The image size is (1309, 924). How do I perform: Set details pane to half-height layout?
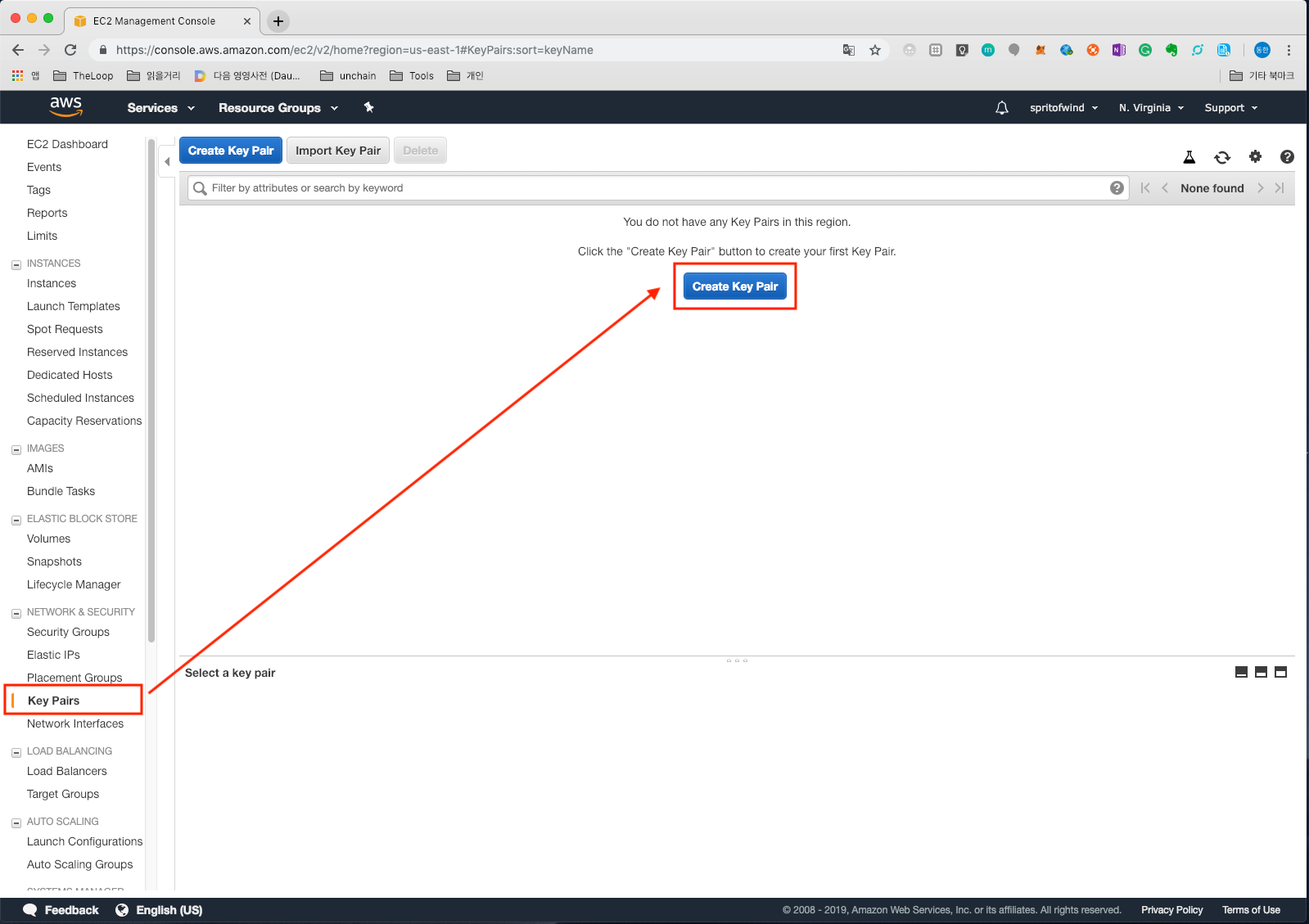(1261, 672)
